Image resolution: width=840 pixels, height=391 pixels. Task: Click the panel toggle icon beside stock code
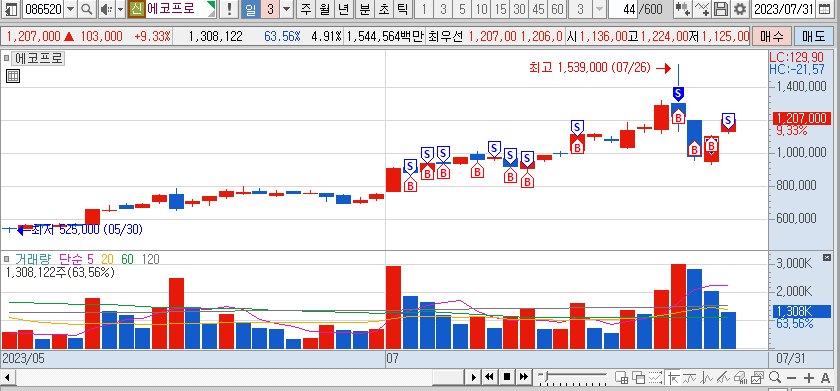tap(10, 9)
